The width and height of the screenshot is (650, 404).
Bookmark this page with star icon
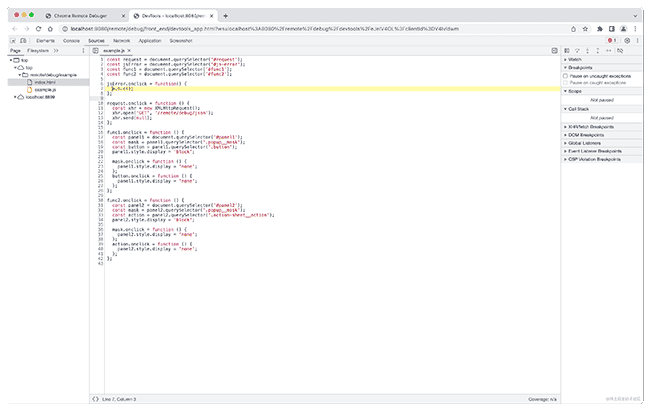585,29
